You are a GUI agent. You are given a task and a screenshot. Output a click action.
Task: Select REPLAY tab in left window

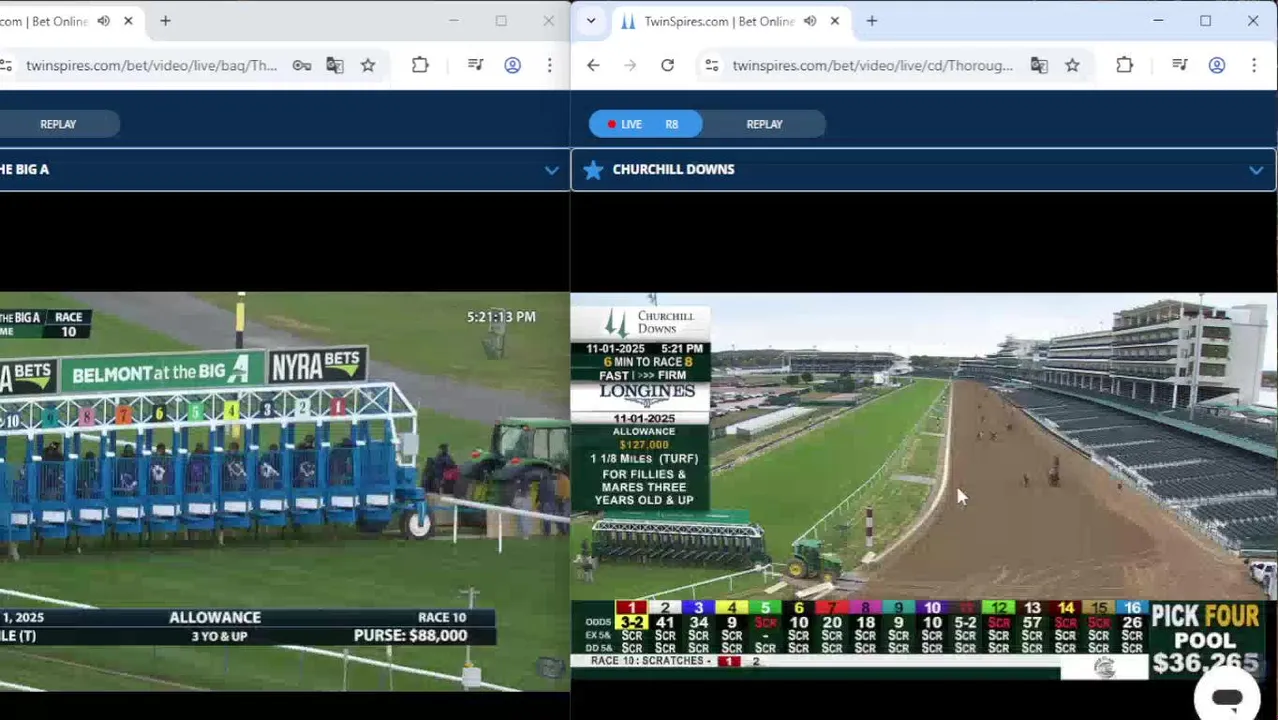(x=58, y=124)
